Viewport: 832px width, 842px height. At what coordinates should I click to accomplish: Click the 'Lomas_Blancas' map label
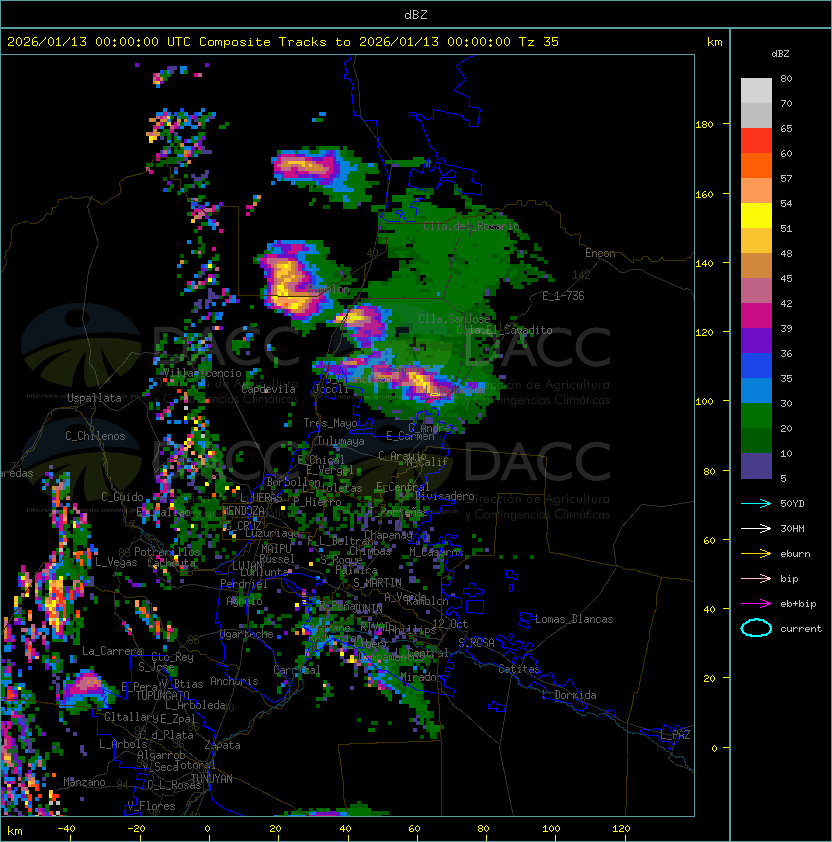[574, 619]
